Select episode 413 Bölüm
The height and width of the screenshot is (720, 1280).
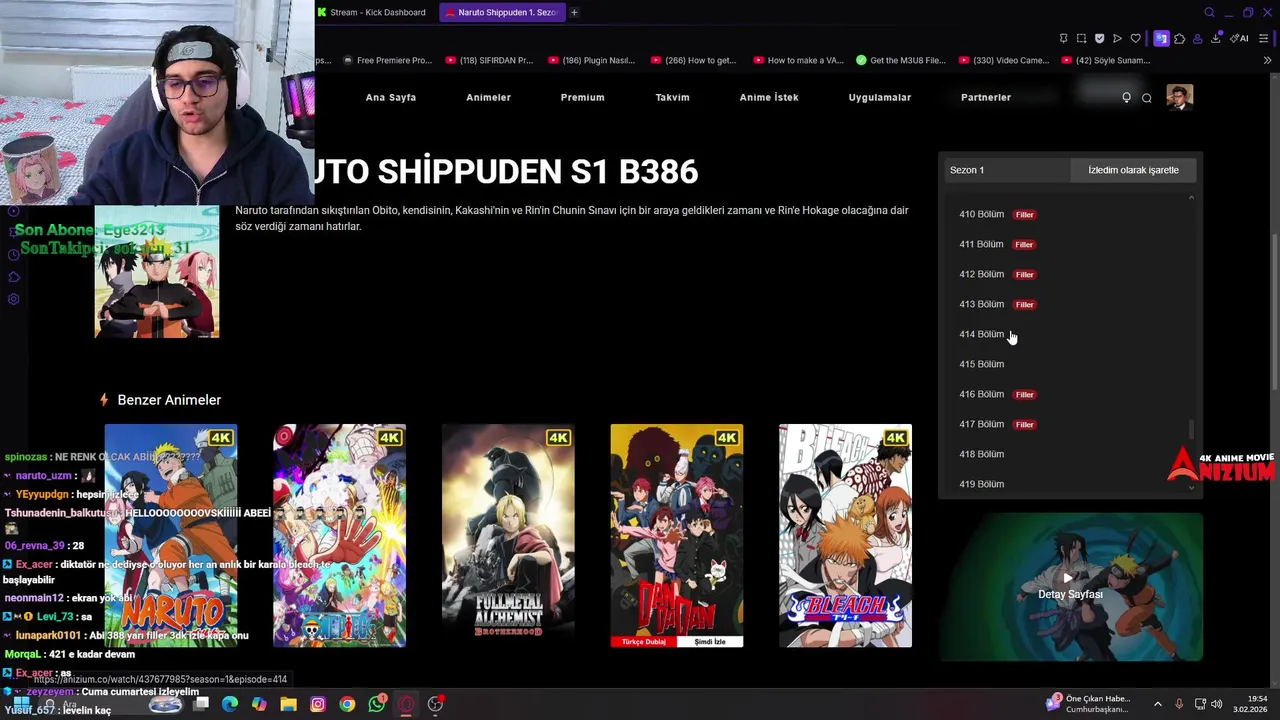981,304
